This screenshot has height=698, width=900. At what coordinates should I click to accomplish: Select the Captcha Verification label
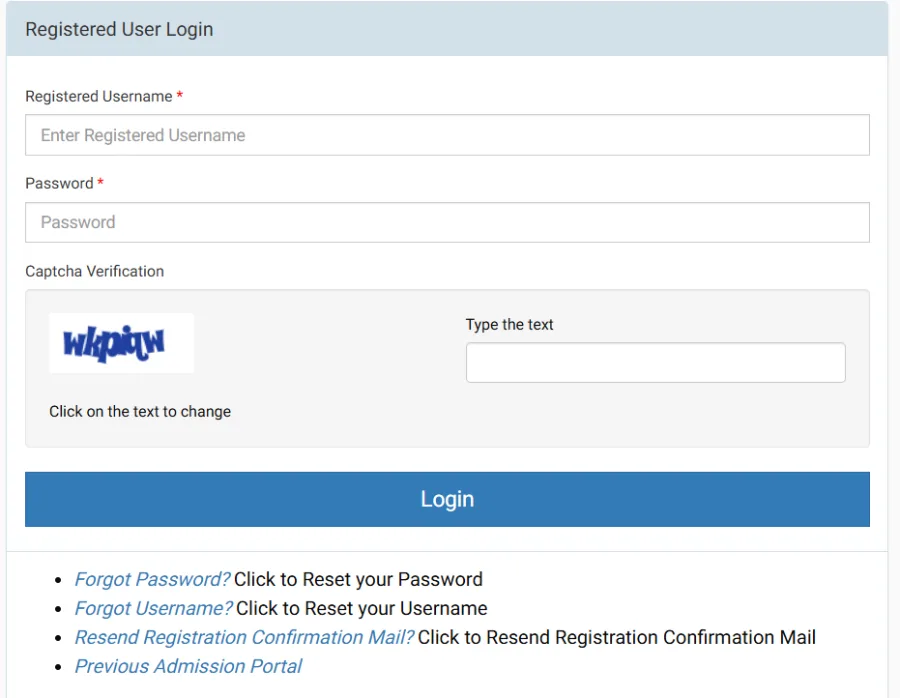94,271
